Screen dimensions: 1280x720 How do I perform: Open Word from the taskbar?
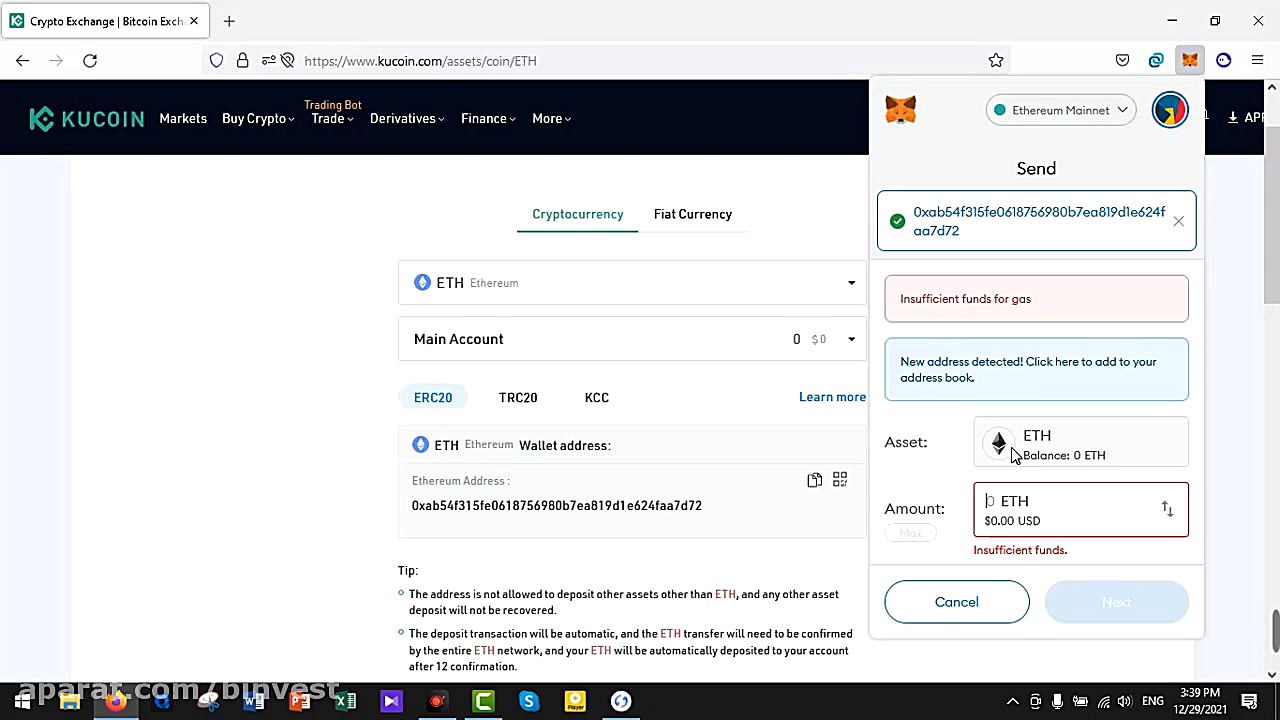point(253,702)
